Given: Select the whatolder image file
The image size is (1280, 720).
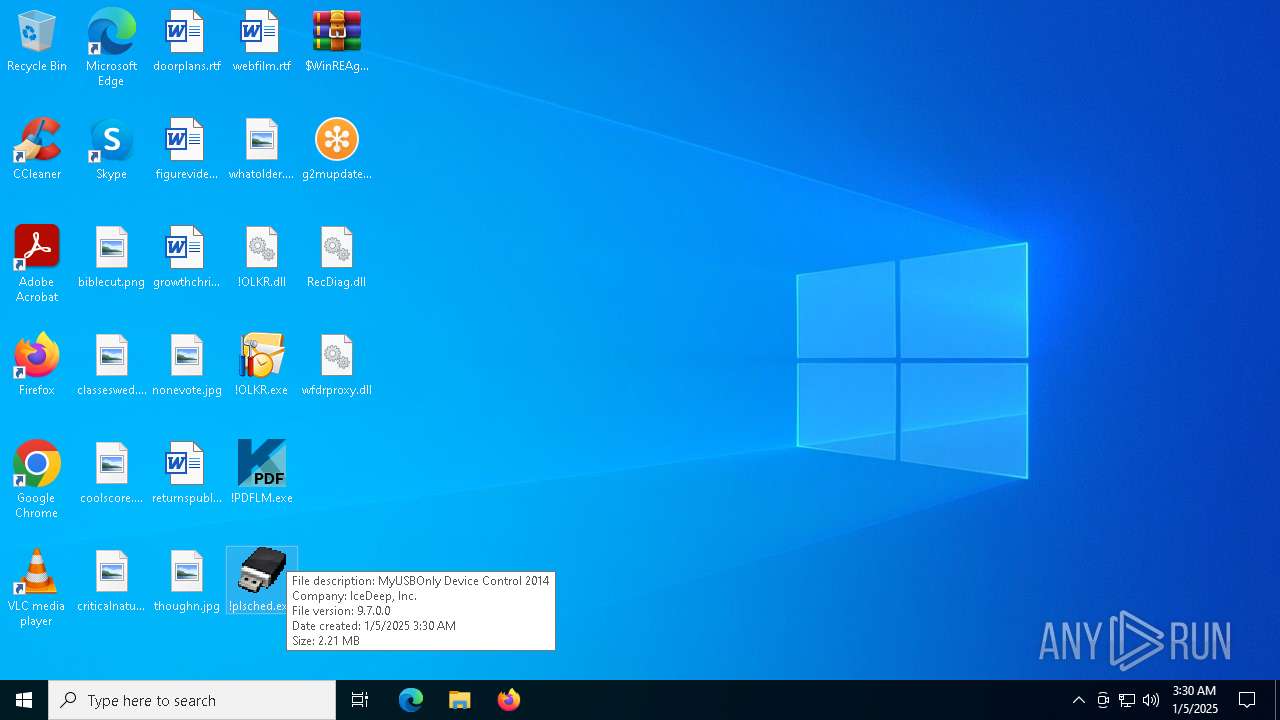Looking at the screenshot, I should tap(261, 150).
